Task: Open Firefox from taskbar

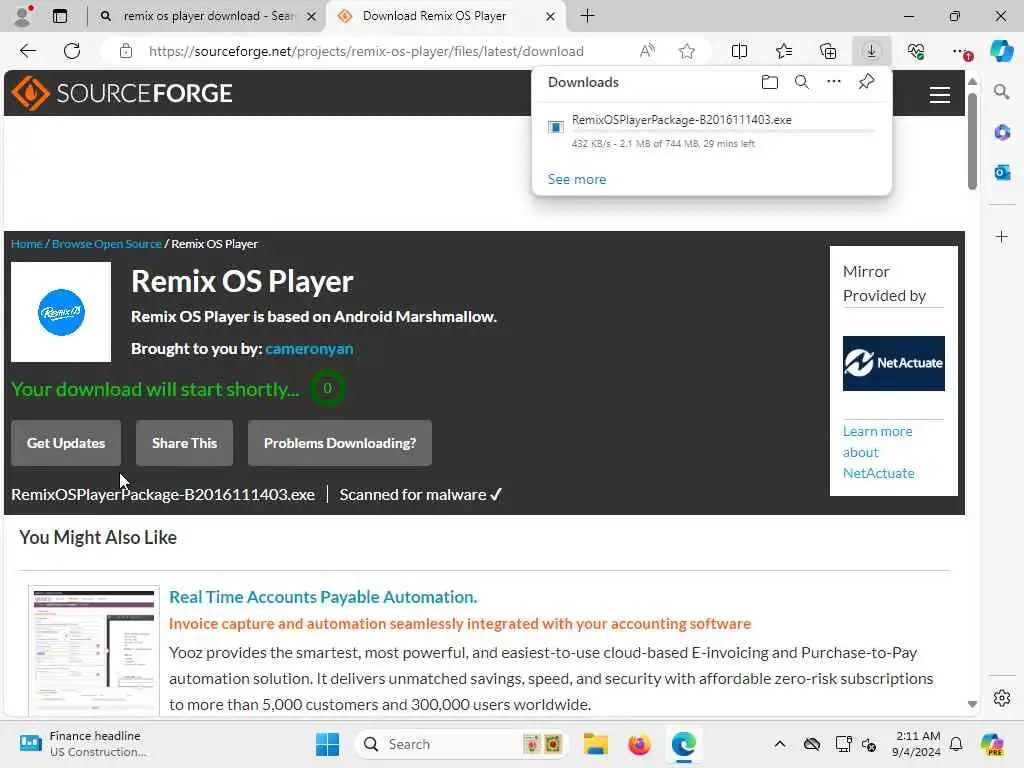Action: pyautogui.click(x=639, y=744)
